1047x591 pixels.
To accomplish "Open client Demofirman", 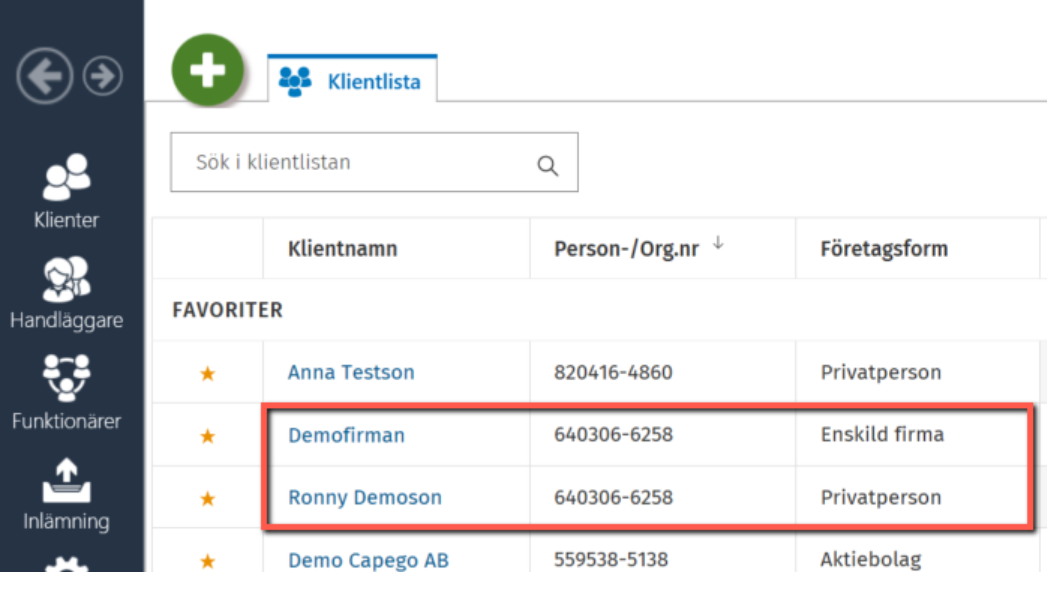I will point(347,435).
